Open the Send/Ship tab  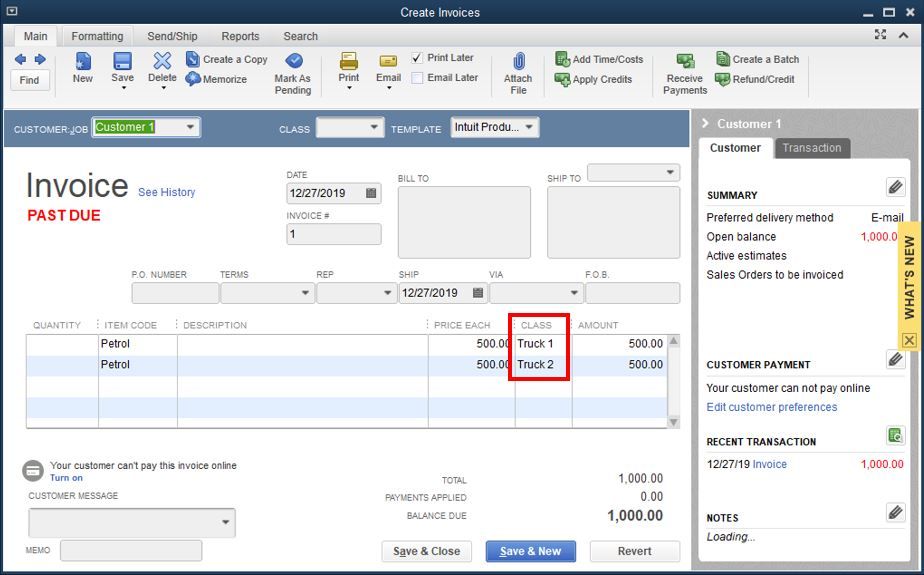(x=172, y=36)
